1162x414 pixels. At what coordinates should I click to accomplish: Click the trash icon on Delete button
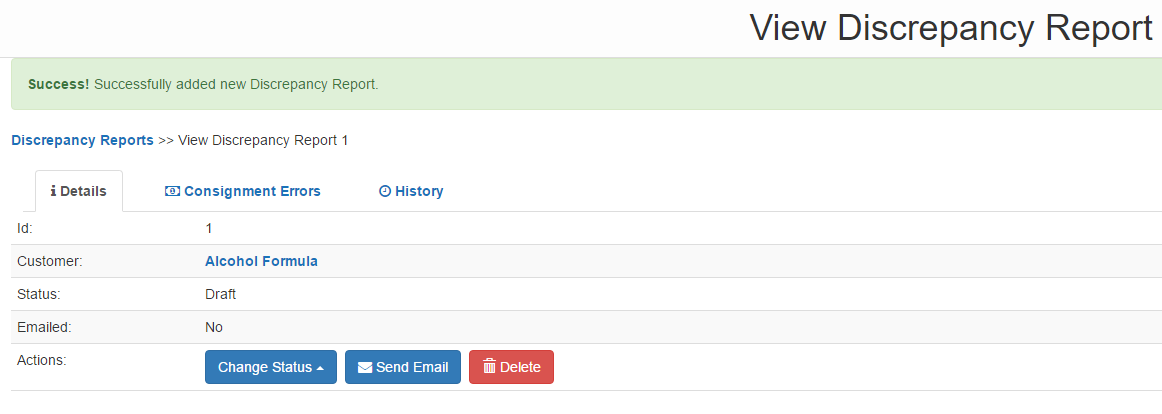(489, 367)
